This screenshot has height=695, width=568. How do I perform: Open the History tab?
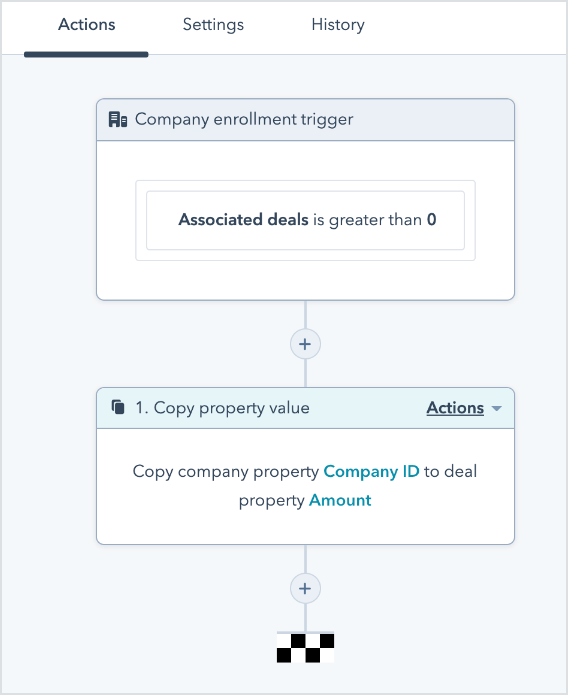pyautogui.click(x=338, y=25)
